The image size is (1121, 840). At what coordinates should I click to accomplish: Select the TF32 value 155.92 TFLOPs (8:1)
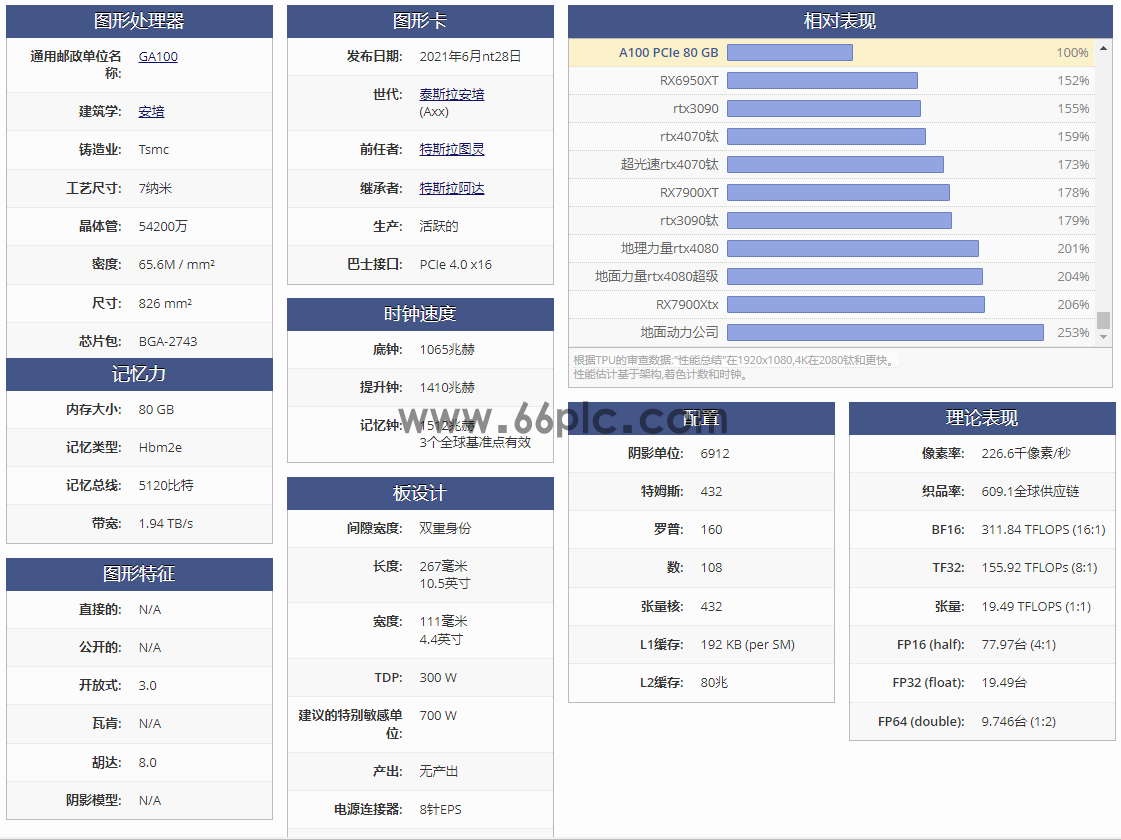pyautogui.click(x=1039, y=568)
